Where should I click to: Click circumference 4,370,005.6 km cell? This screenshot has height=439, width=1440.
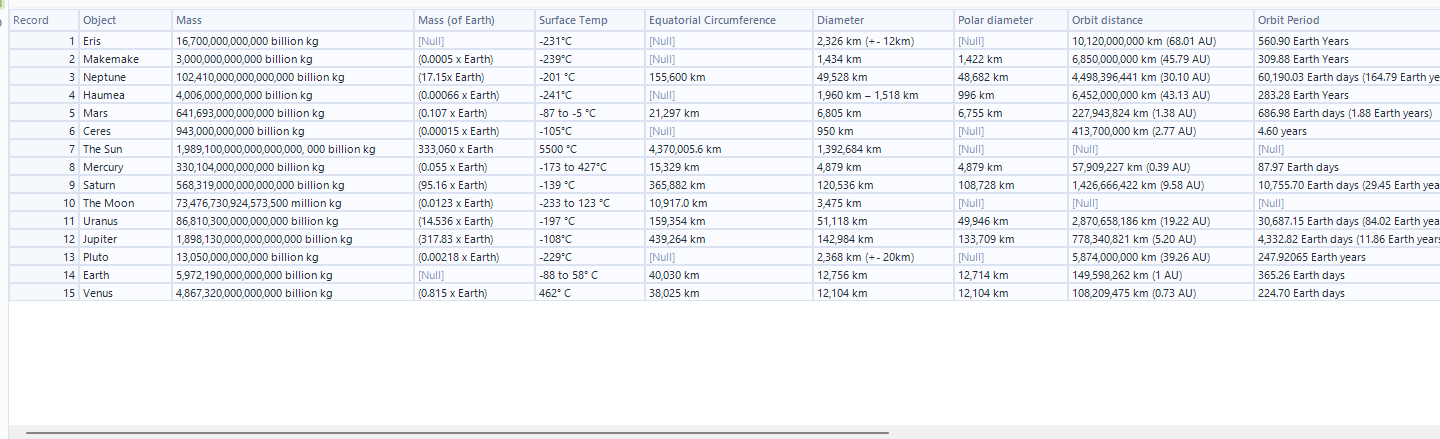728,149
